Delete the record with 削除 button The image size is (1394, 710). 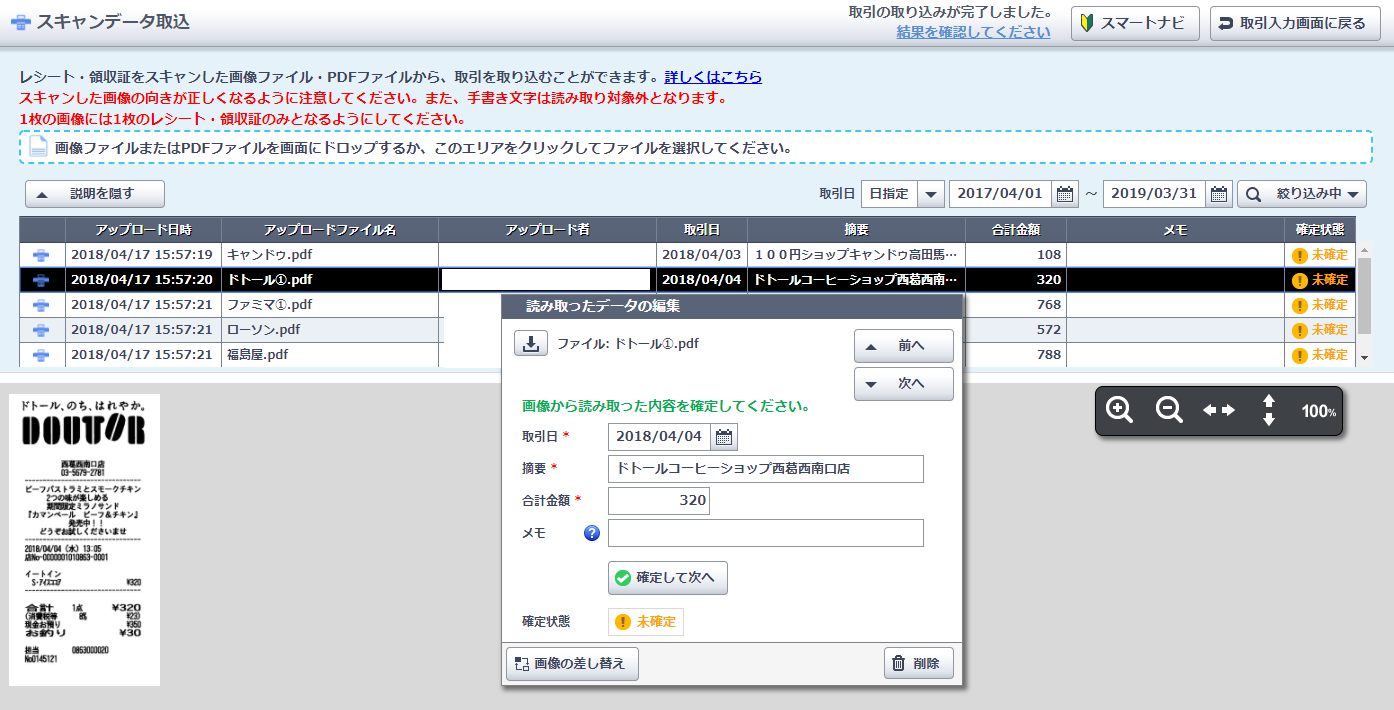[919, 663]
